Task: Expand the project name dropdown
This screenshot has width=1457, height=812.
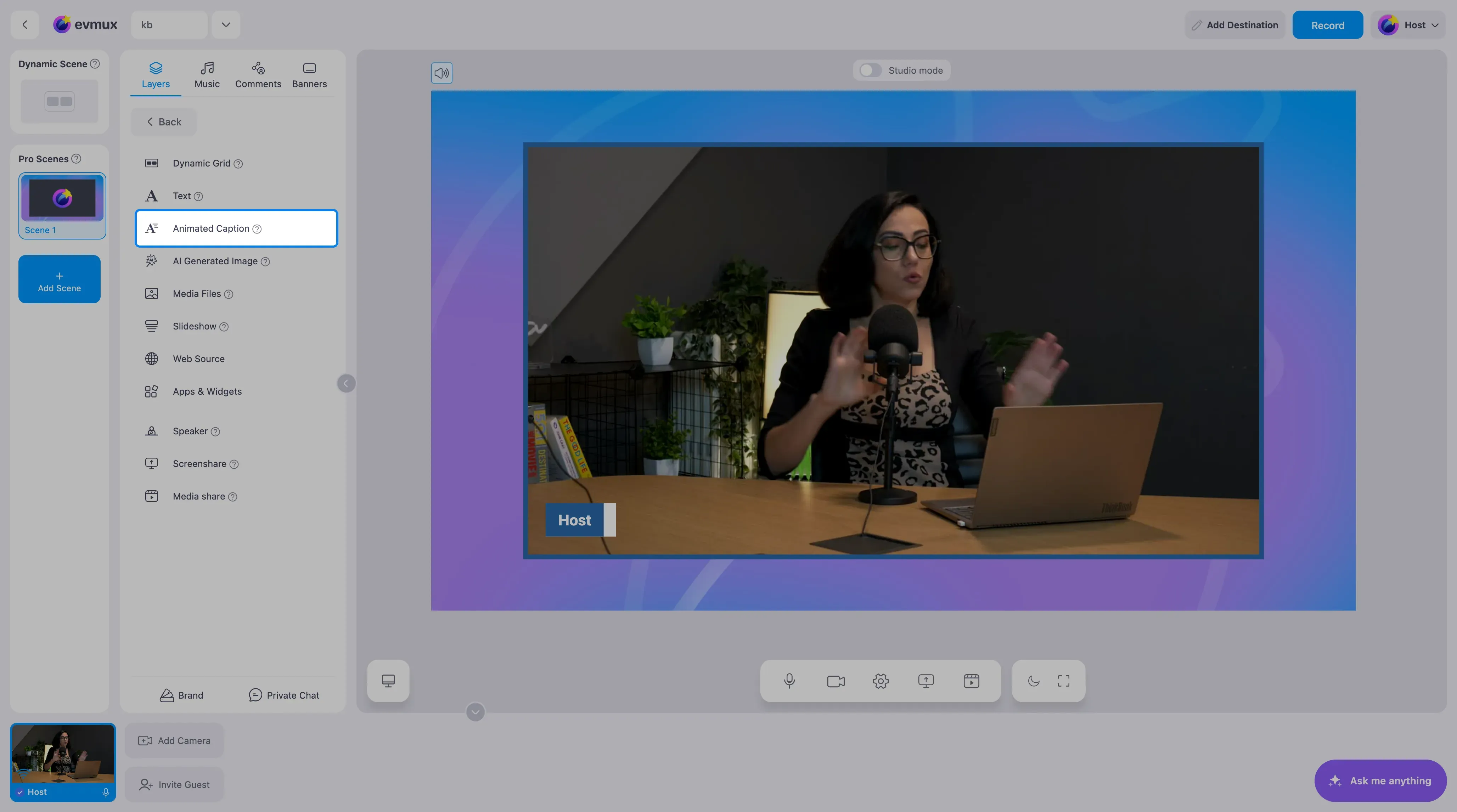Action: click(x=226, y=24)
